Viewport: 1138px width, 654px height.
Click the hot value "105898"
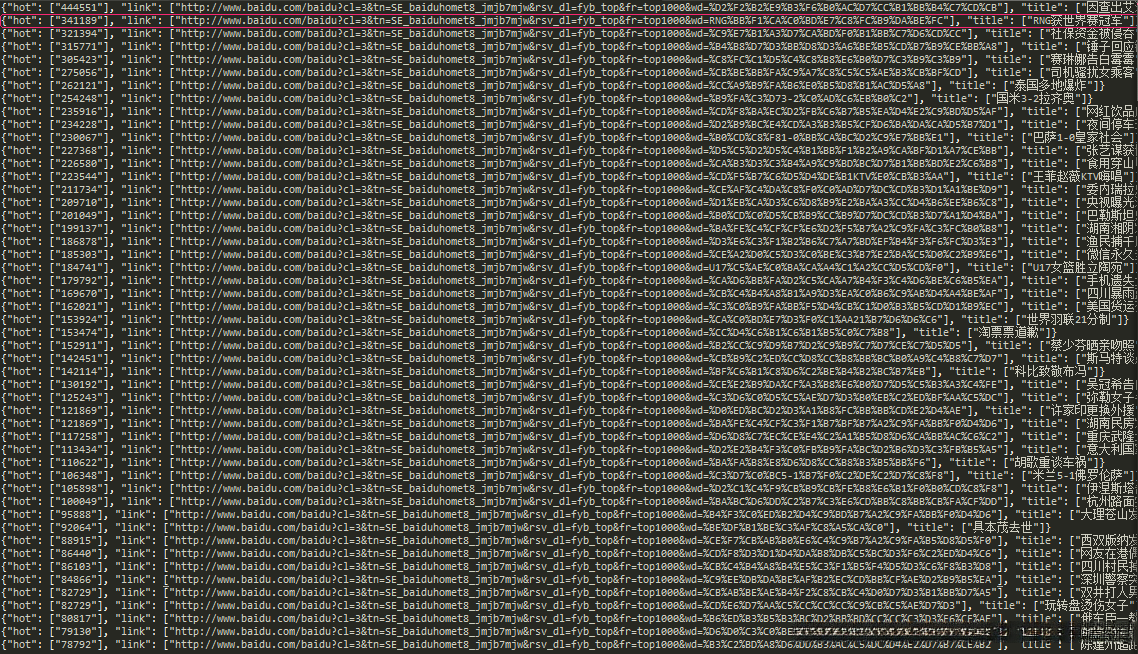point(80,489)
